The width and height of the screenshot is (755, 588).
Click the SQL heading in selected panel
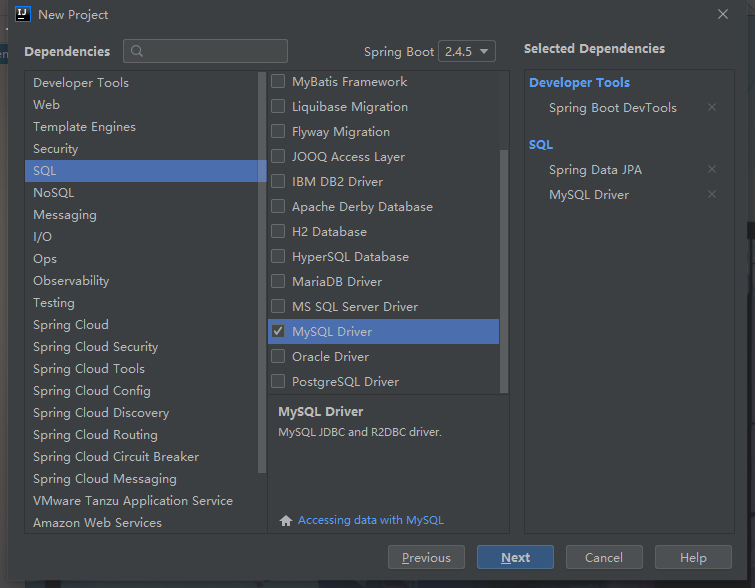(541, 145)
